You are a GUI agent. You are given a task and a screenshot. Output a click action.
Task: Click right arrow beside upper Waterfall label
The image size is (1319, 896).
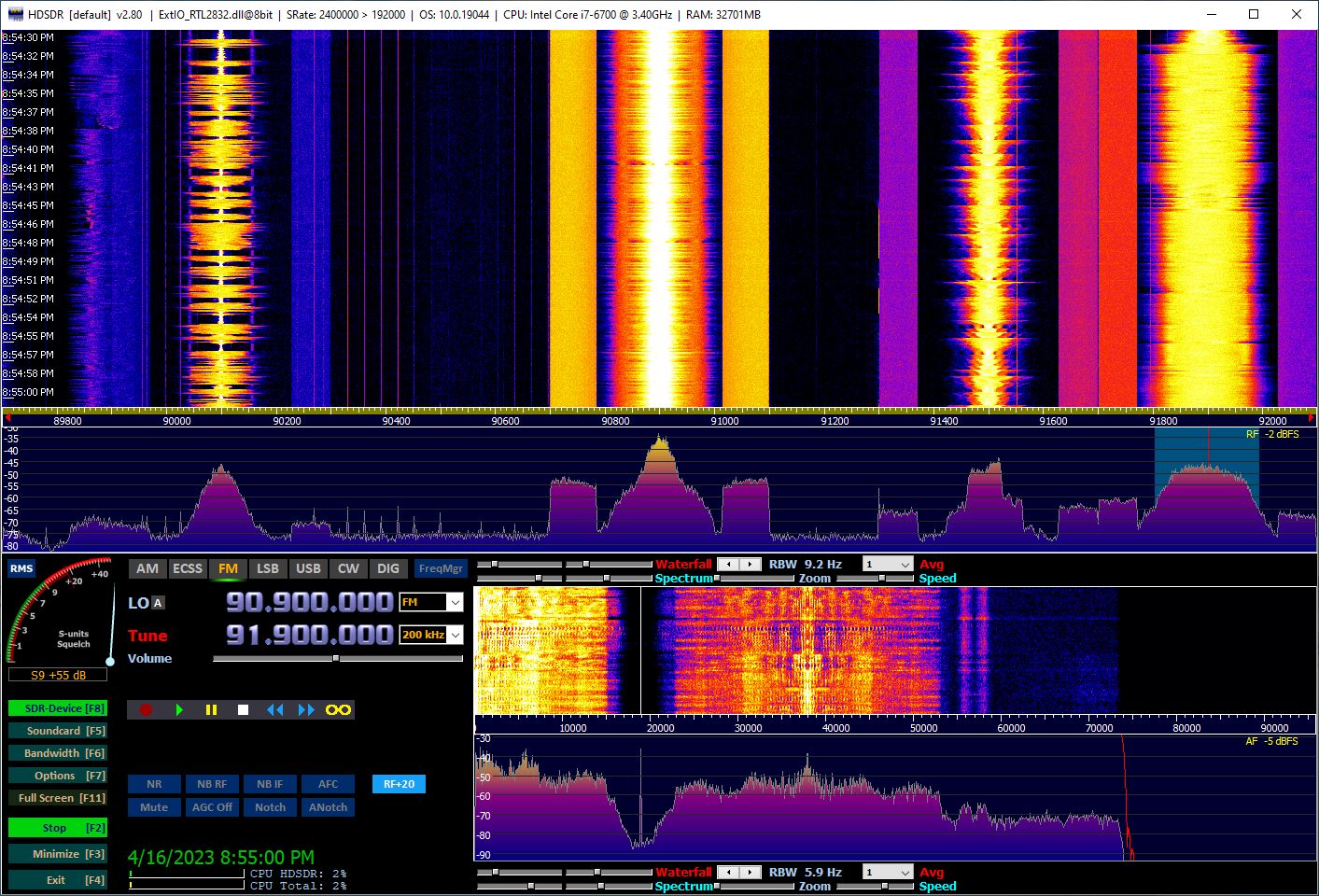coord(751,565)
